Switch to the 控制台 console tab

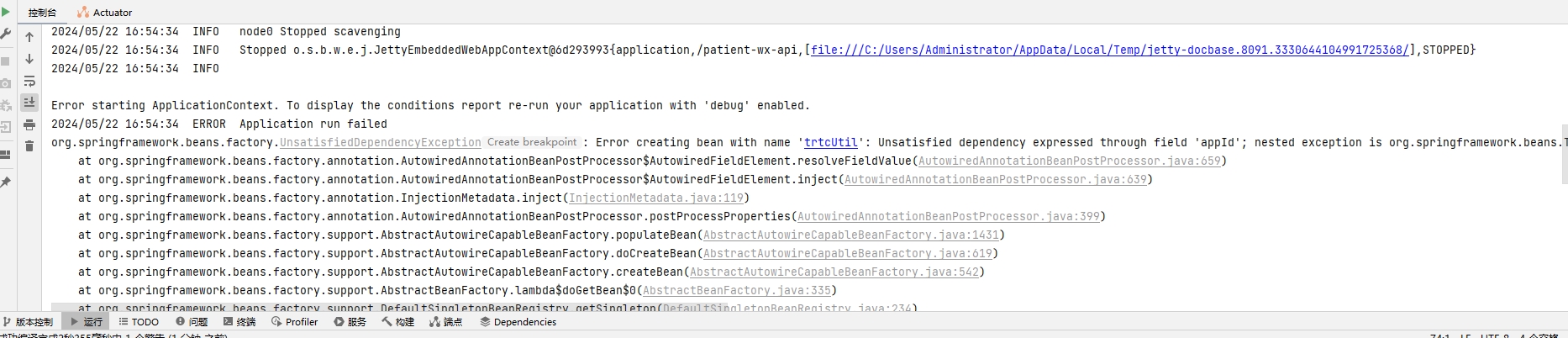pyautogui.click(x=42, y=13)
